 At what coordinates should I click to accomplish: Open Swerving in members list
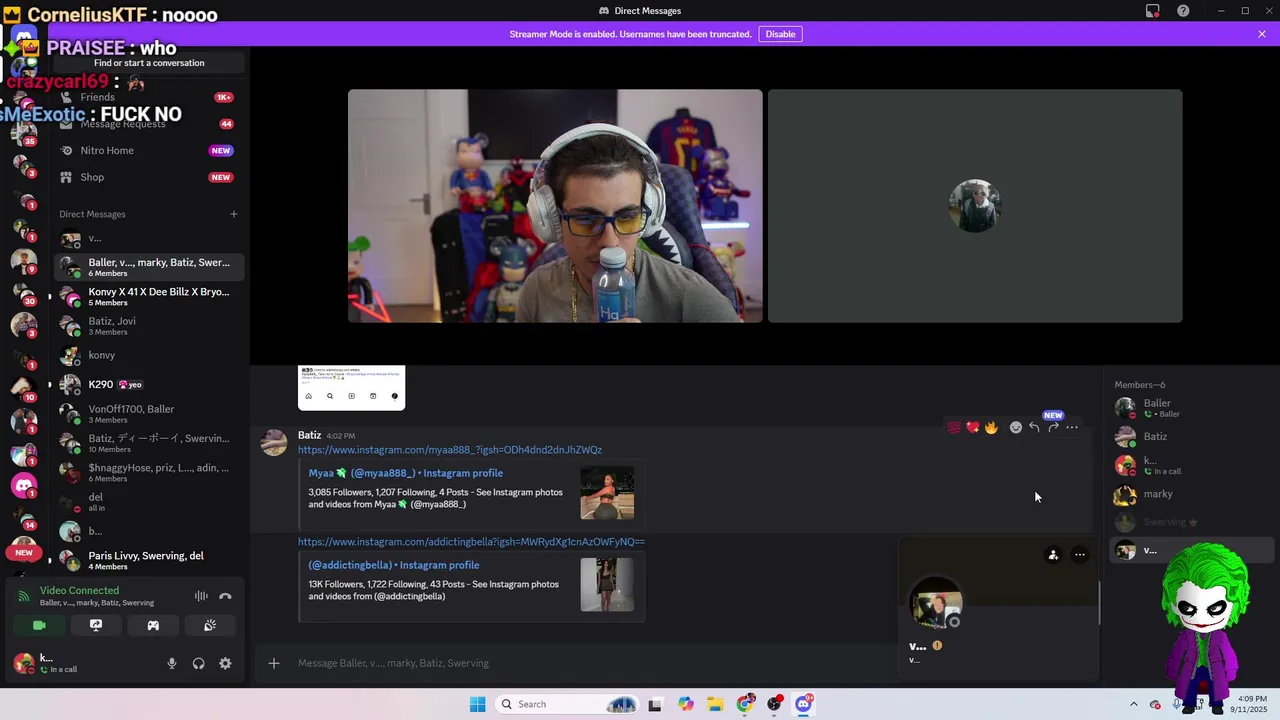coord(1194,522)
